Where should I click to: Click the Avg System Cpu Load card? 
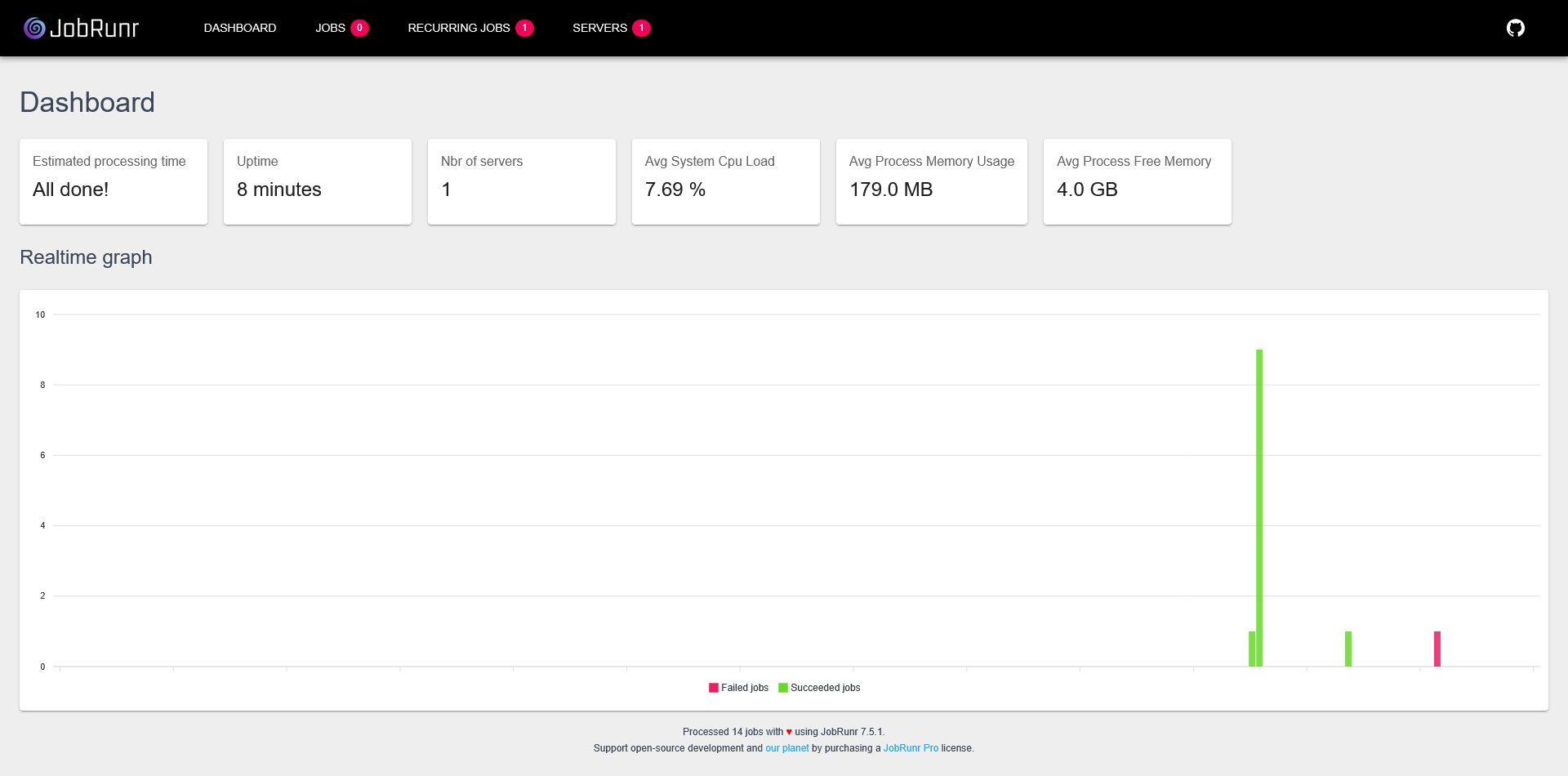point(725,181)
